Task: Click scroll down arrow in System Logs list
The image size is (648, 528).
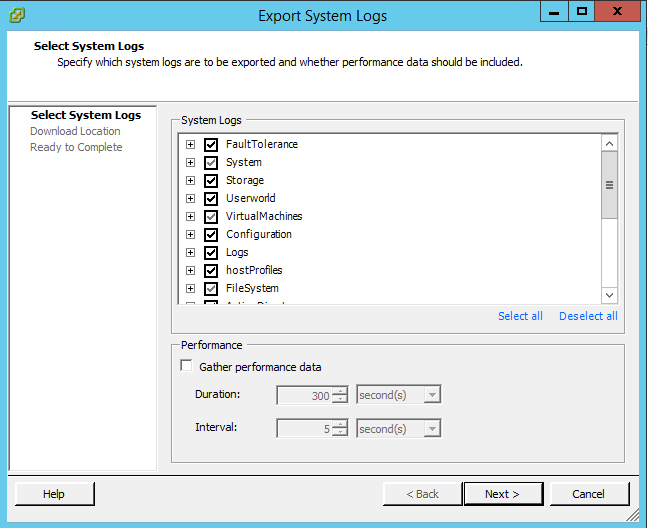Action: (609, 295)
